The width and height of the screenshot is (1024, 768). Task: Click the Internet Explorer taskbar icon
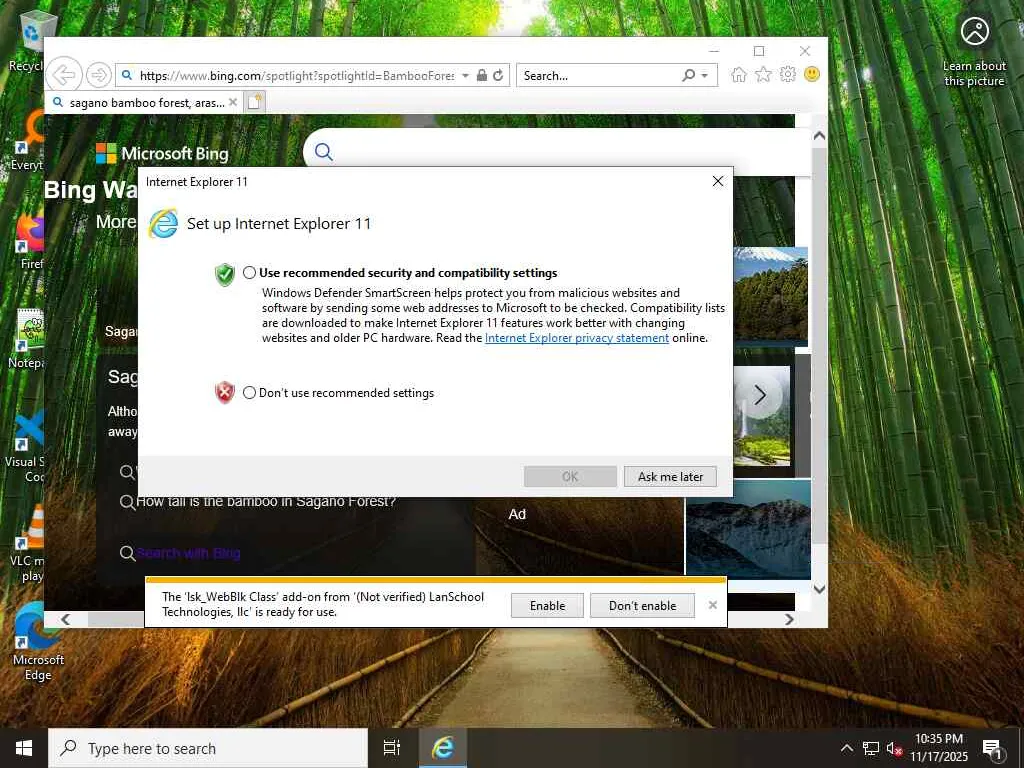(443, 748)
